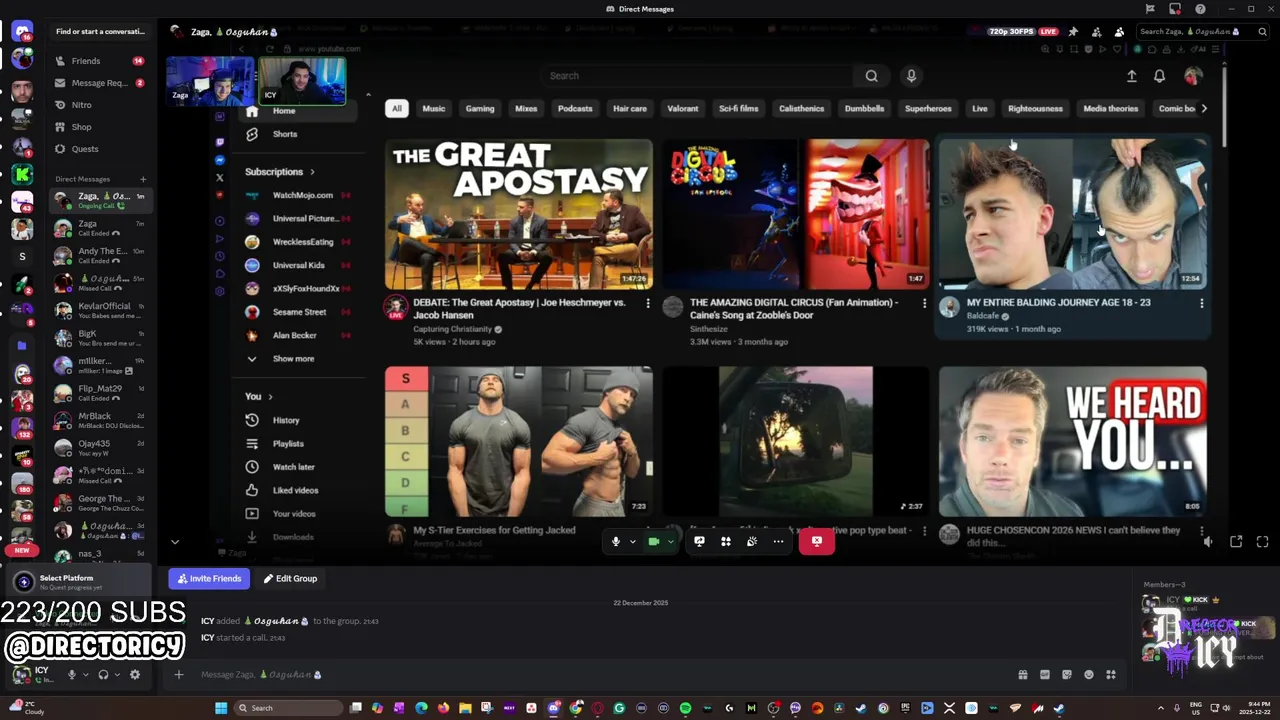Open Discord user settings gear
The image size is (1280, 720).
click(x=135, y=675)
